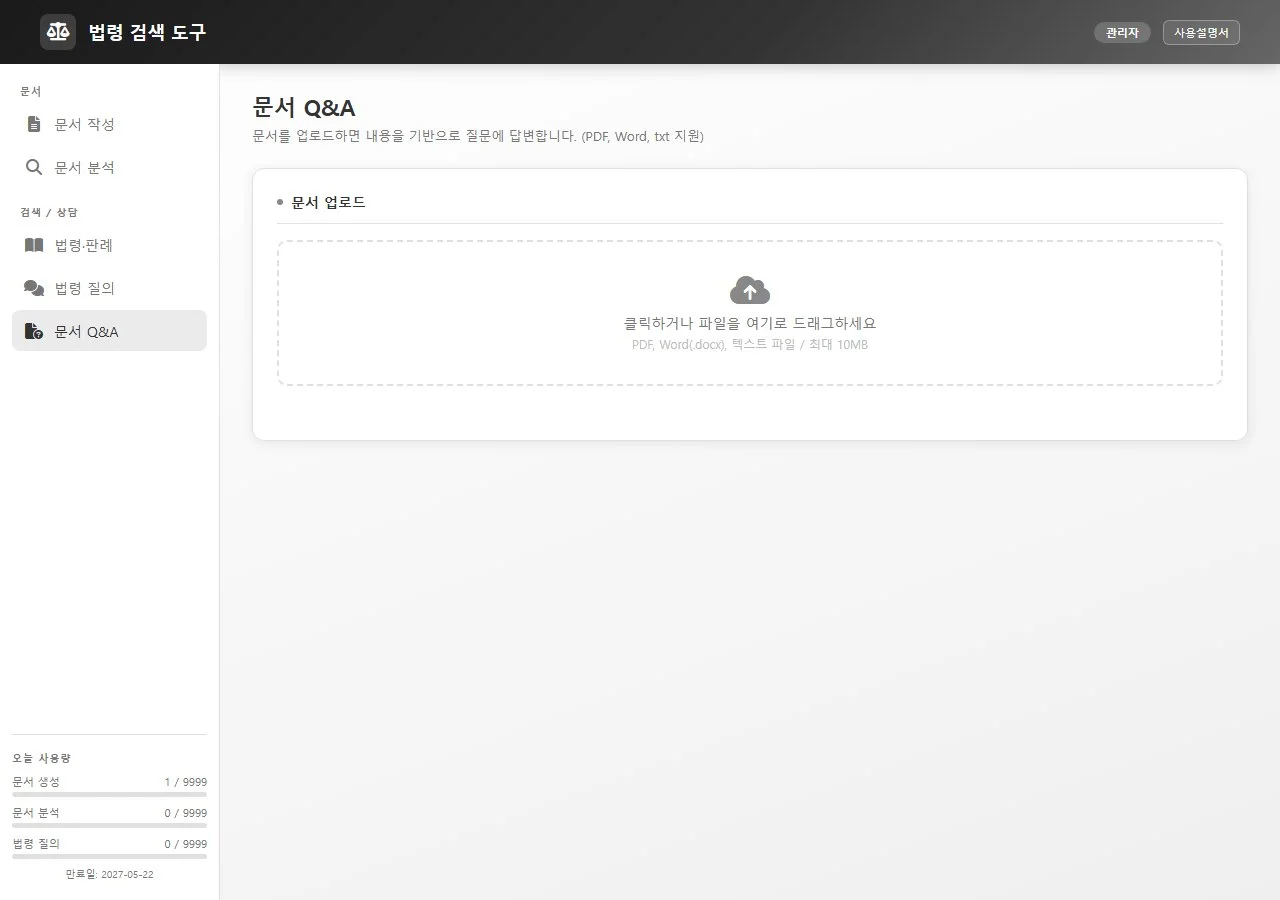Image resolution: width=1280 pixels, height=900 pixels.
Task: Click the document icon beside 문서 작성
Action: click(34, 124)
